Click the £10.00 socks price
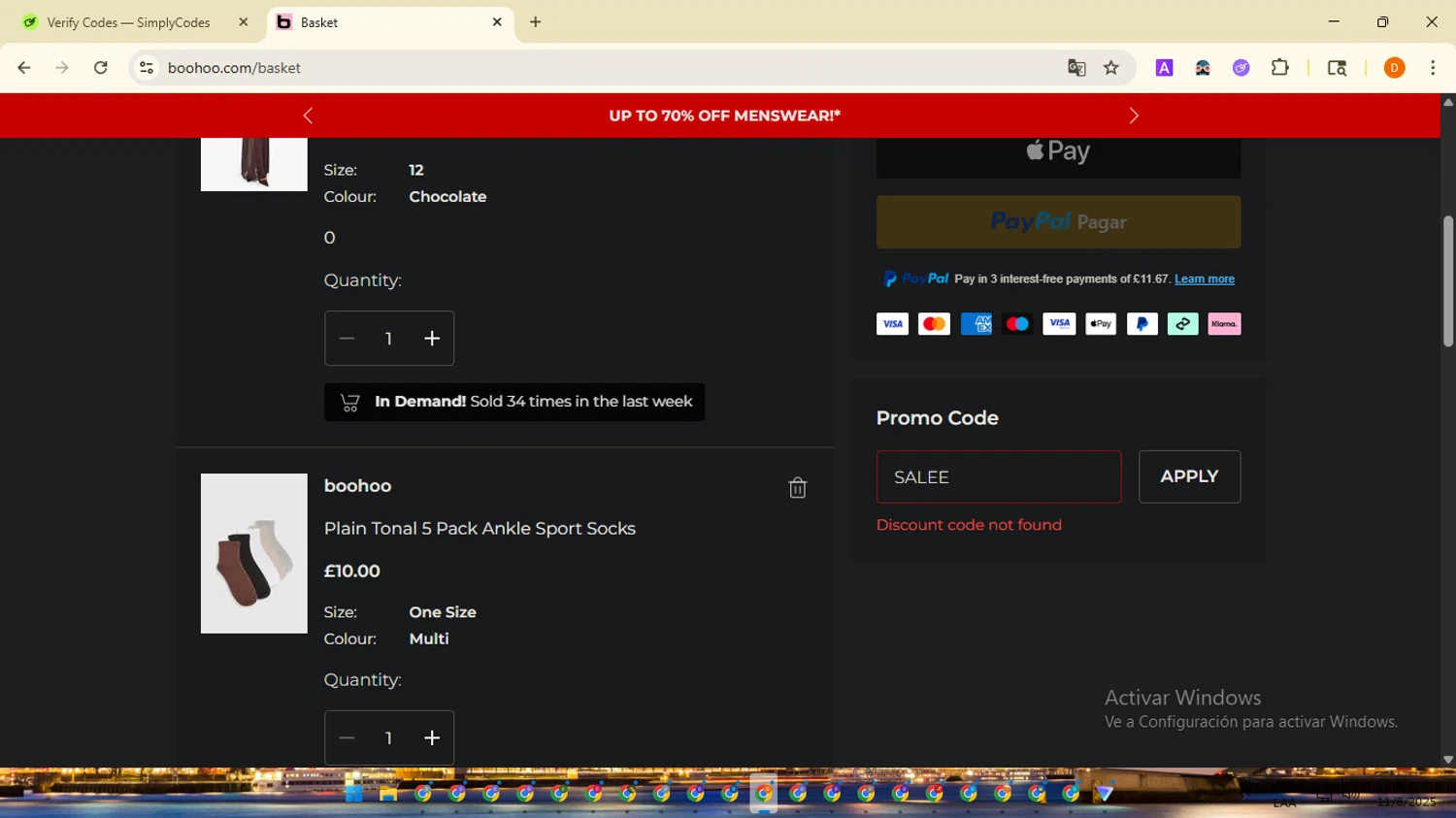Viewport: 1456px width, 818px height. [x=351, y=572]
